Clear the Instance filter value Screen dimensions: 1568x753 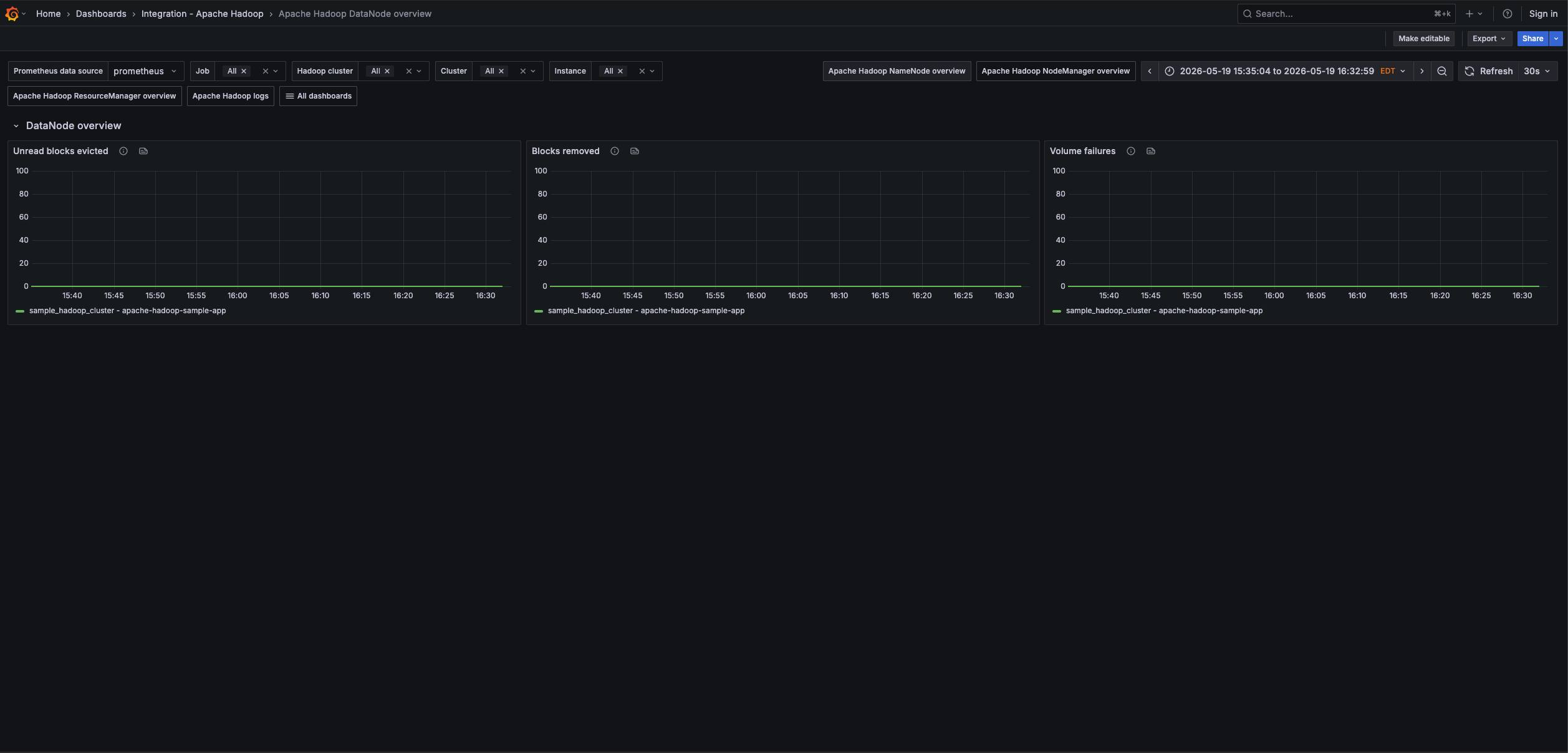coord(642,71)
